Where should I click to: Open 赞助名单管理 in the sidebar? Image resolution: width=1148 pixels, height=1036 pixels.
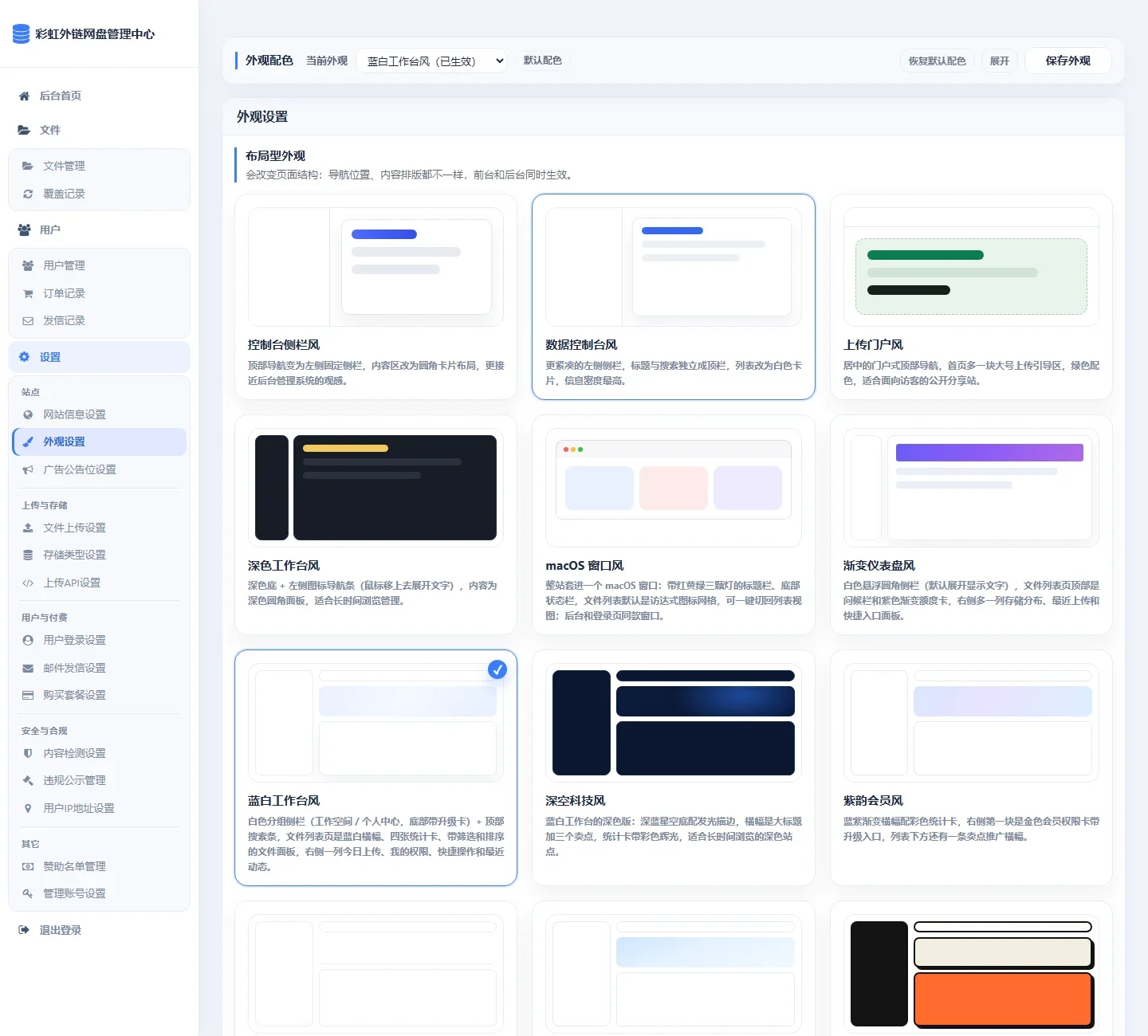point(99,866)
